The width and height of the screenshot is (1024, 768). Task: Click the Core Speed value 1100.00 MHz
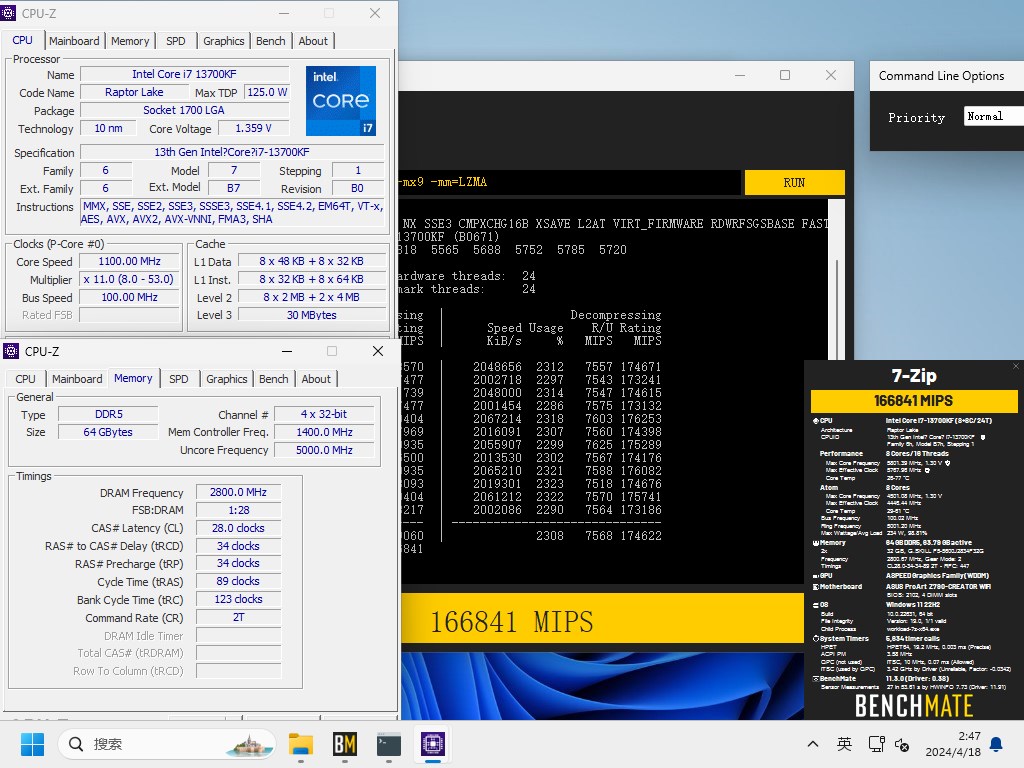129,261
